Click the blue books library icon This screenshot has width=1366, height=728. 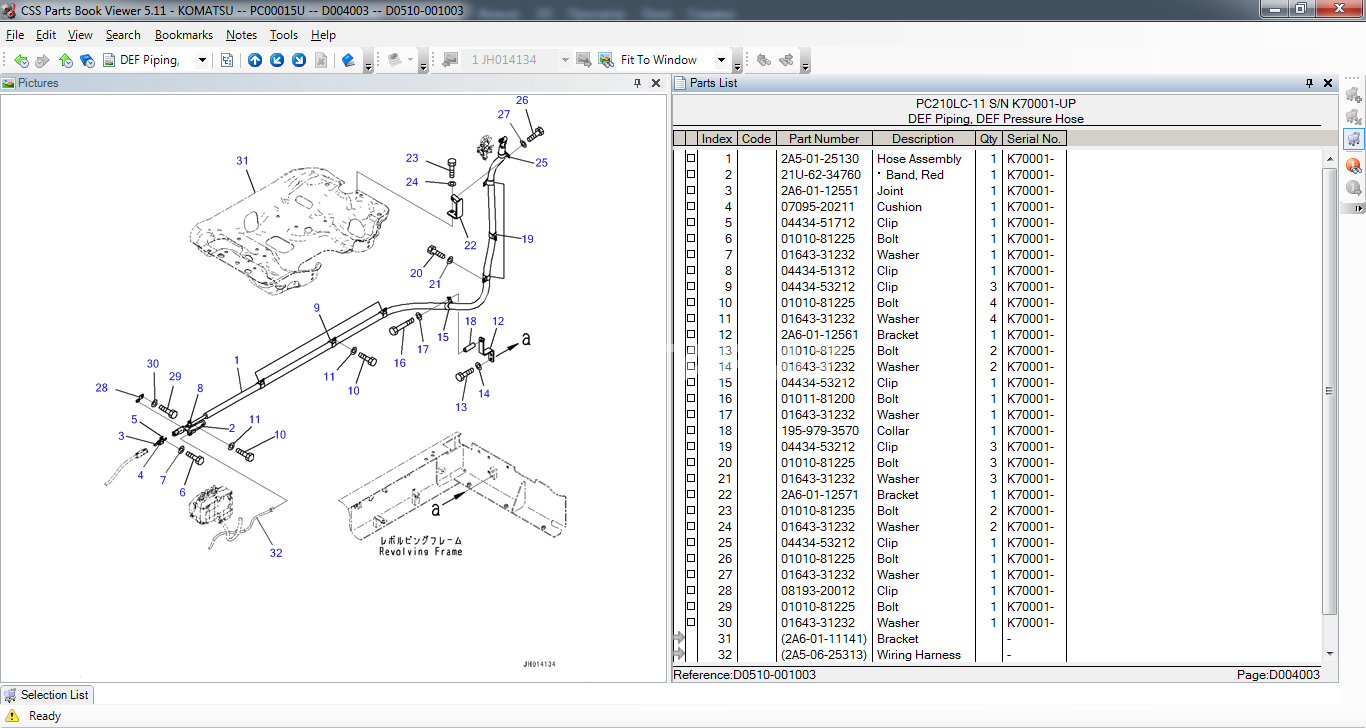click(x=348, y=60)
